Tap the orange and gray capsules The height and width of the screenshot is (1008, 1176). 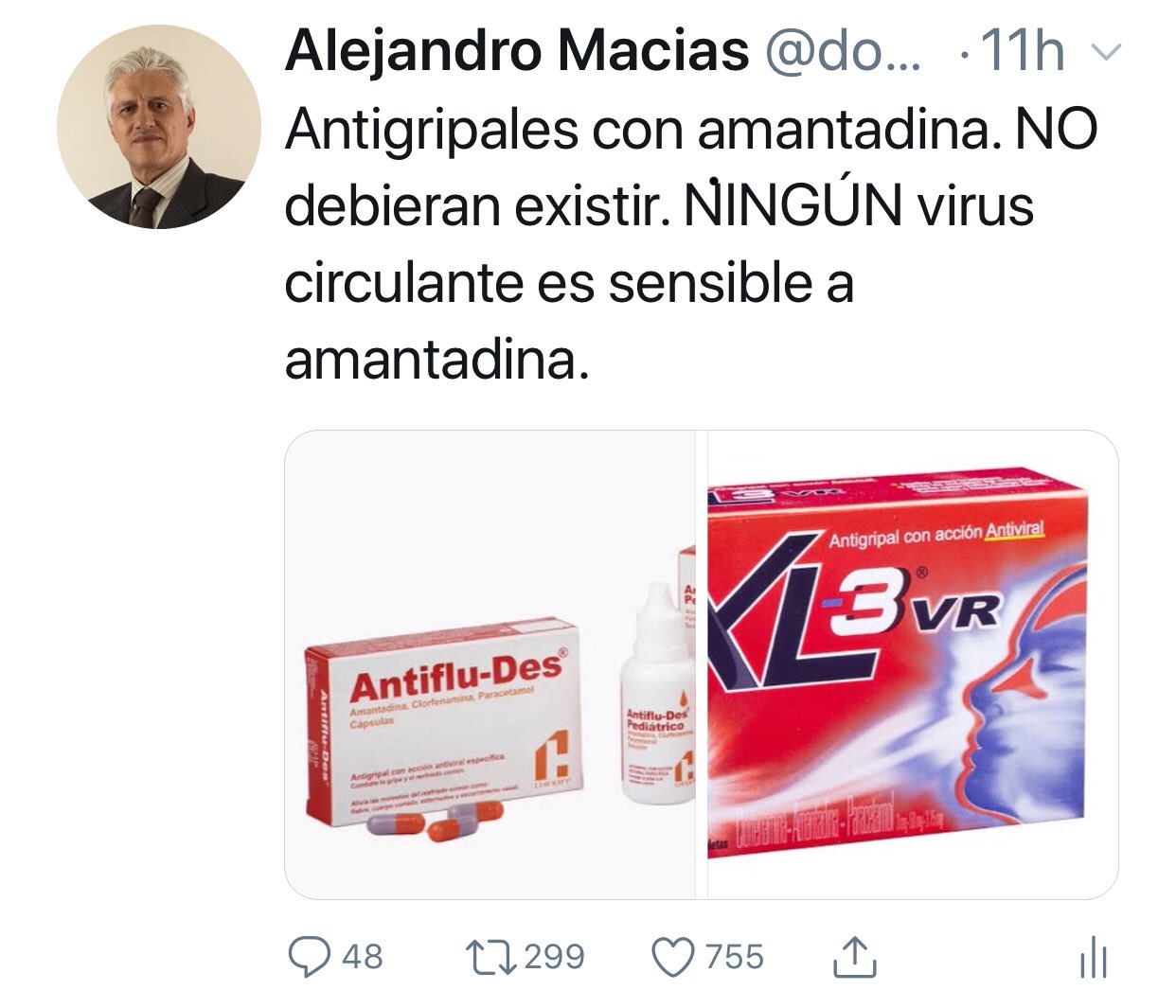[x=435, y=822]
